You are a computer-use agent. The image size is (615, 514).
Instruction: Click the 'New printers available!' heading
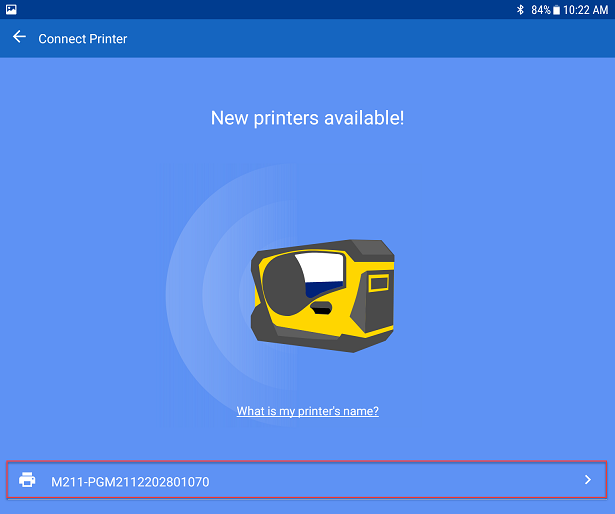308,118
